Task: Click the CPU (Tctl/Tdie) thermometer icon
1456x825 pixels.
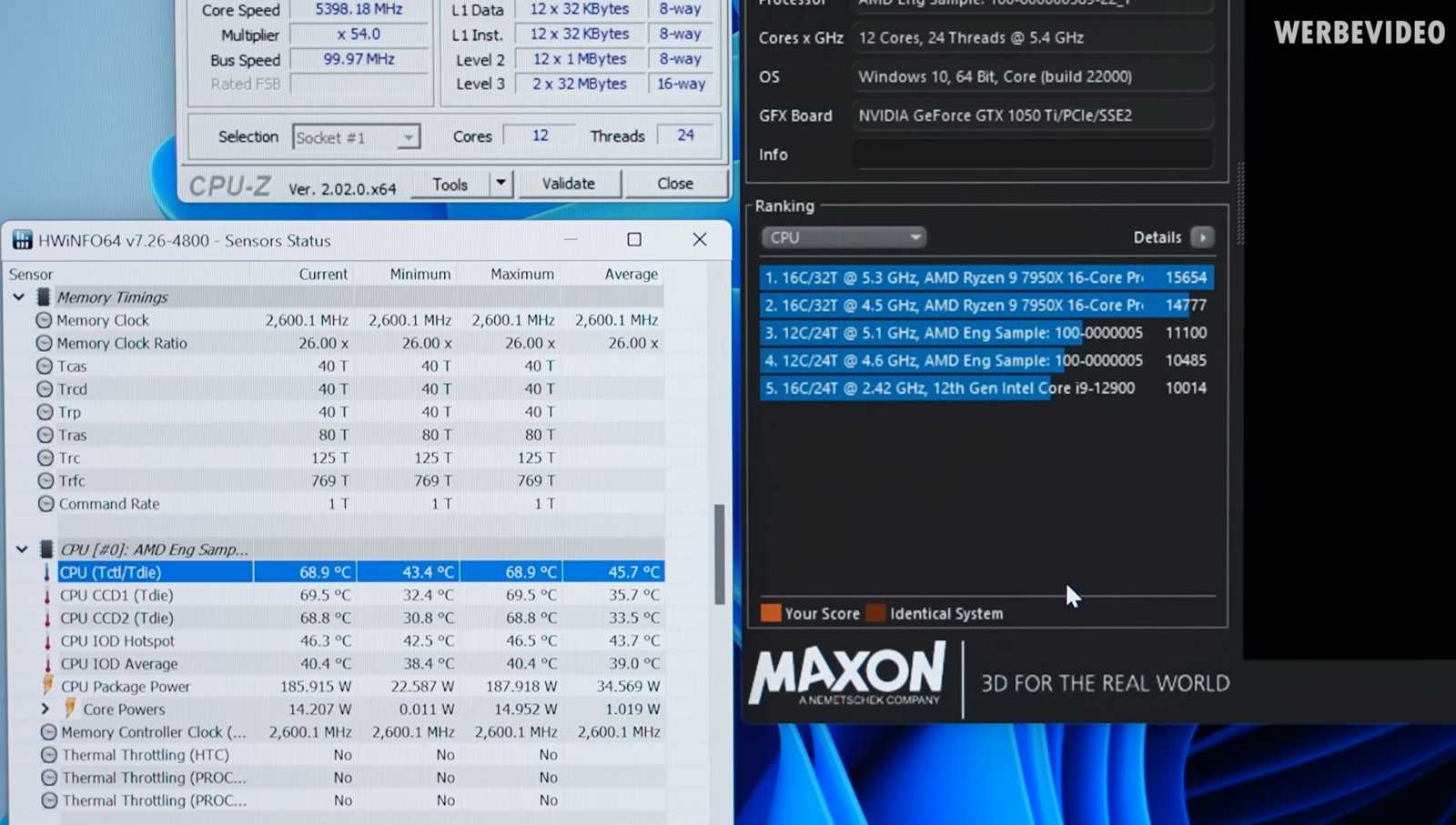Action: pyautogui.click(x=47, y=572)
